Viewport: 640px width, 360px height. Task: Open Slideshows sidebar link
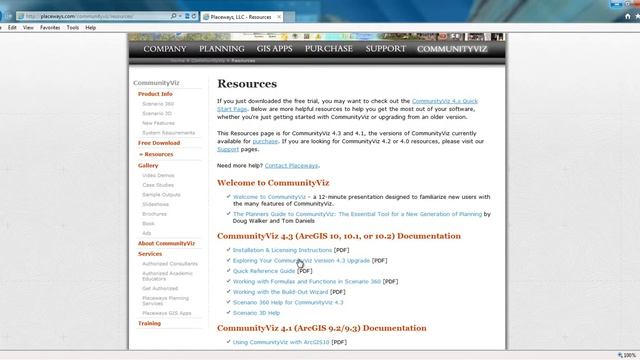coord(155,204)
